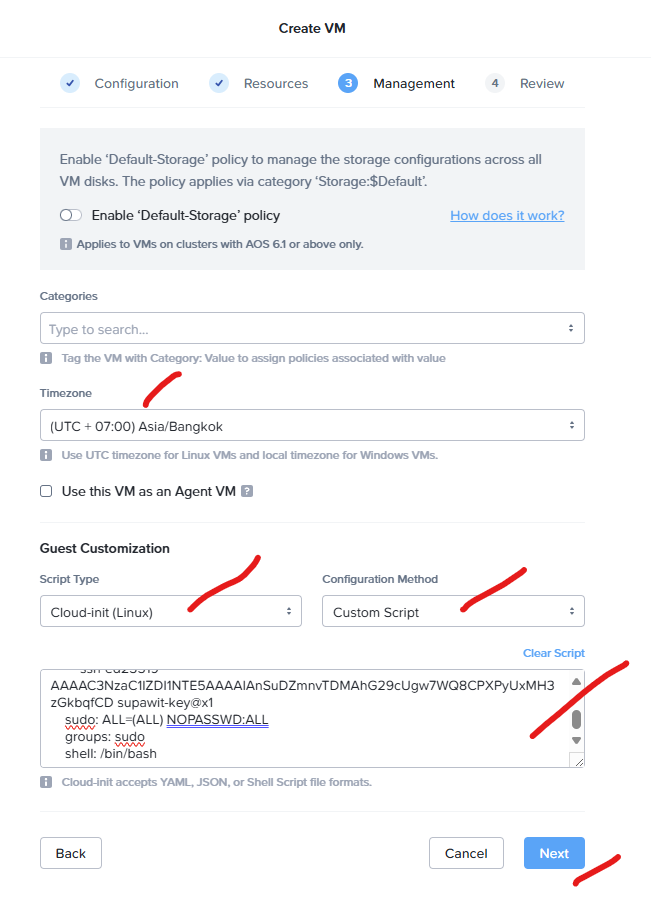Viewport: 651px width, 924px height.
Task: Click info icon beside Cloud-init formats note
Action: tap(46, 782)
